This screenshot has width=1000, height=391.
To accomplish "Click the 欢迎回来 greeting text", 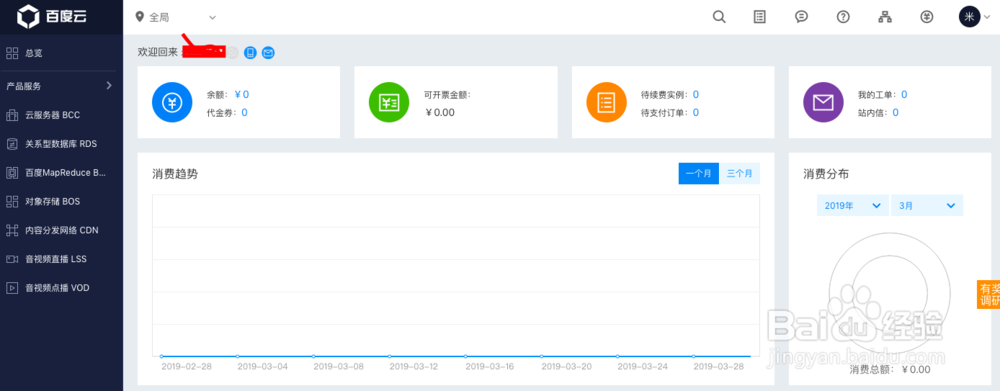I will [158, 52].
